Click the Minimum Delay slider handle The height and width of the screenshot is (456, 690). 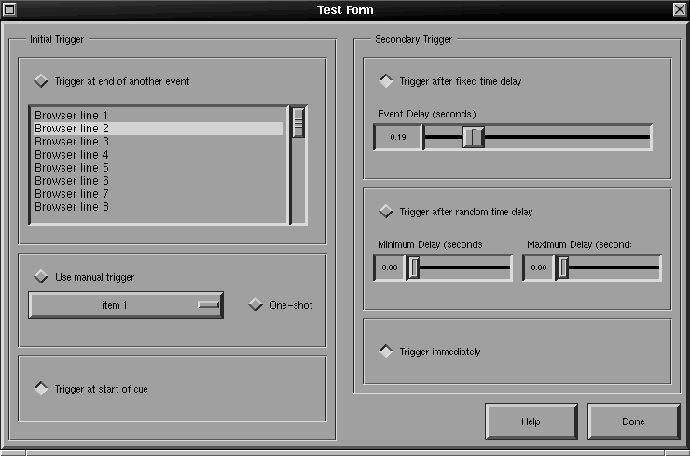[413, 268]
